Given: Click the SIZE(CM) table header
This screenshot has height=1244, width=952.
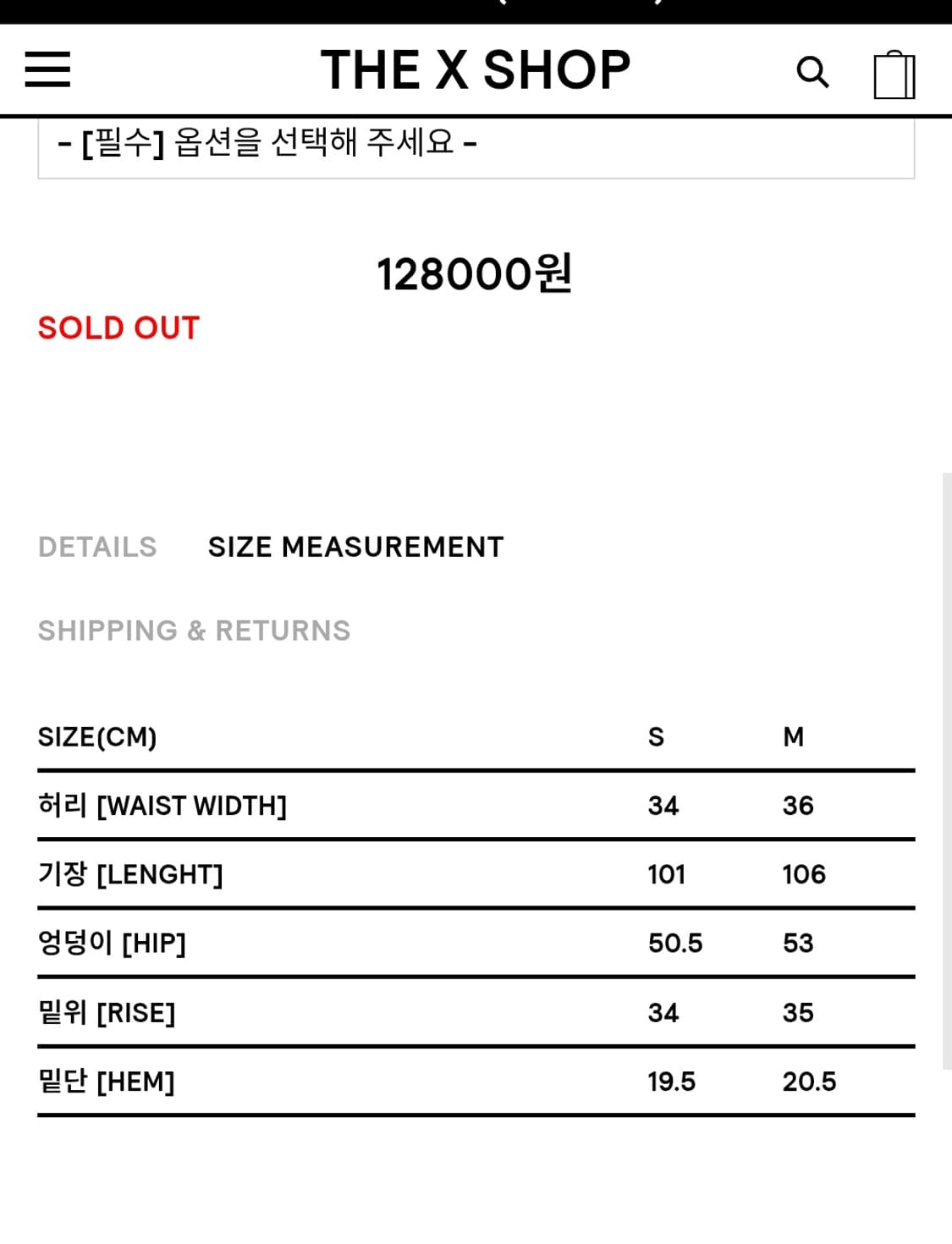Looking at the screenshot, I should click(97, 737).
